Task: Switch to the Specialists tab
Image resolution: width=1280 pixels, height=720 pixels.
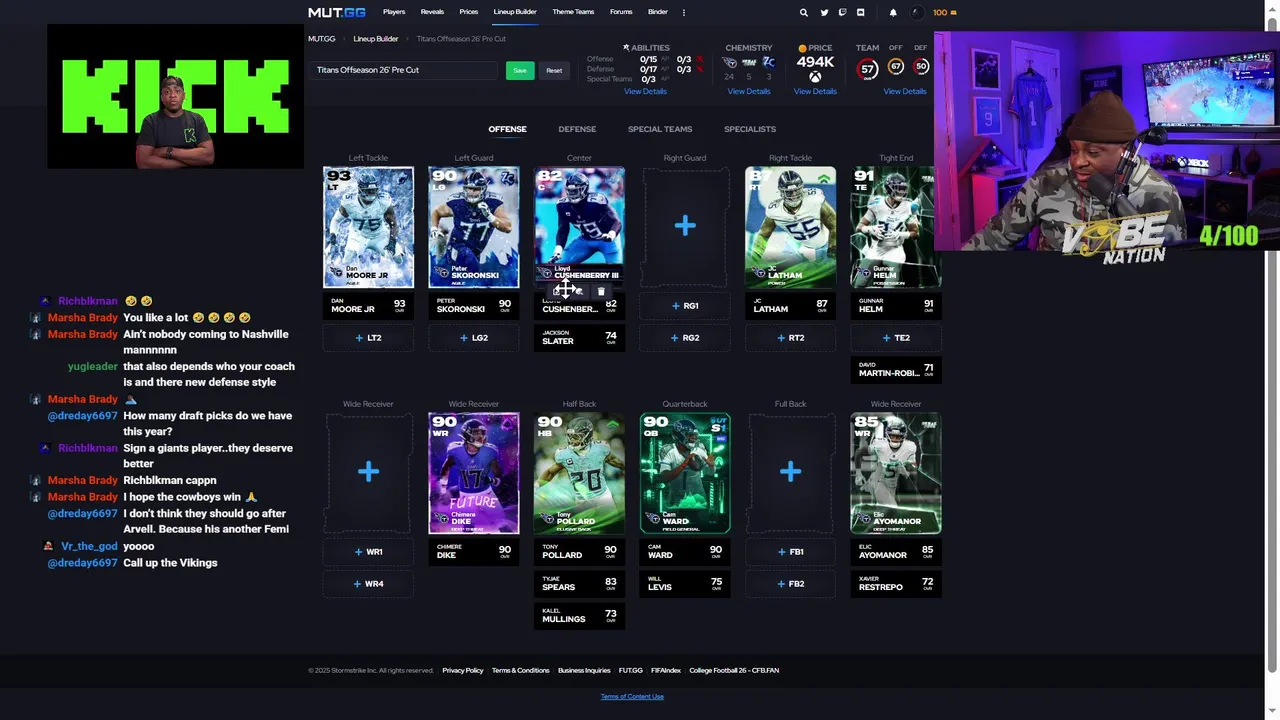Action: [750, 129]
